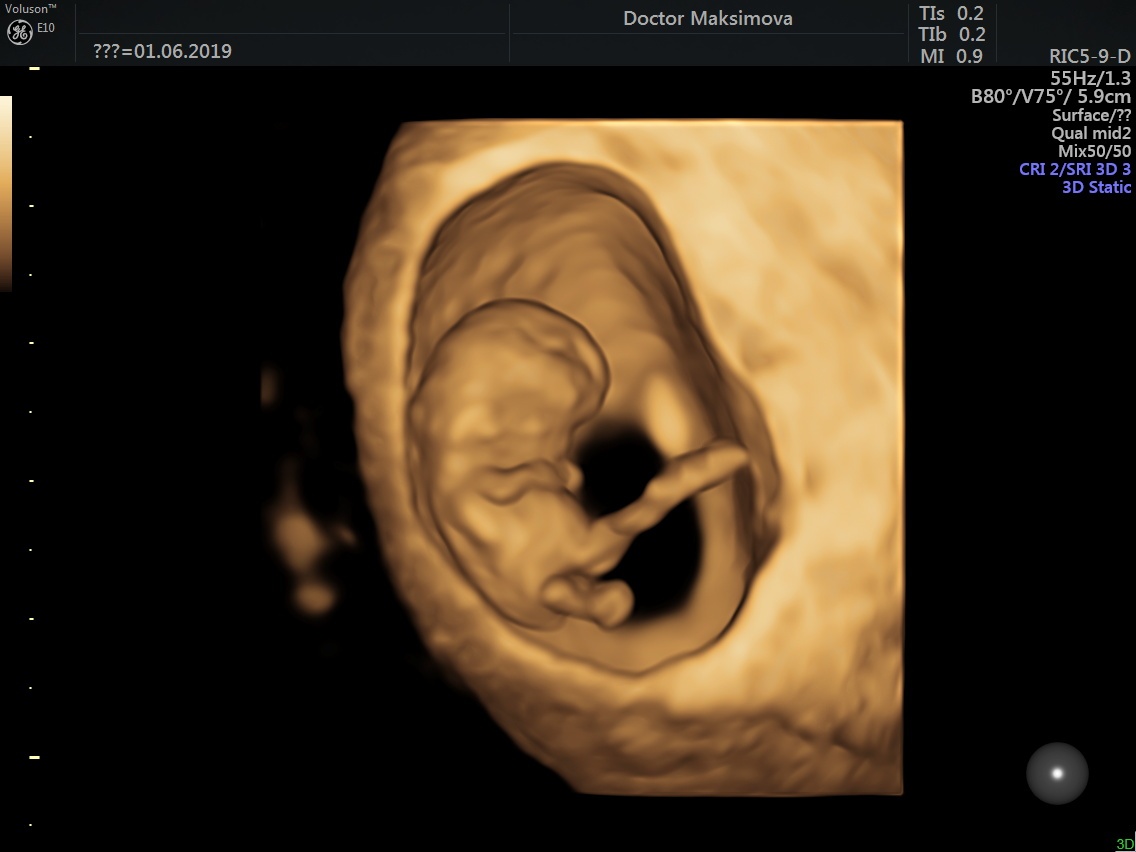This screenshot has height=852, width=1136.
Task: Click the B80°/V75°/5.9cm parameter
Action: click(1051, 96)
